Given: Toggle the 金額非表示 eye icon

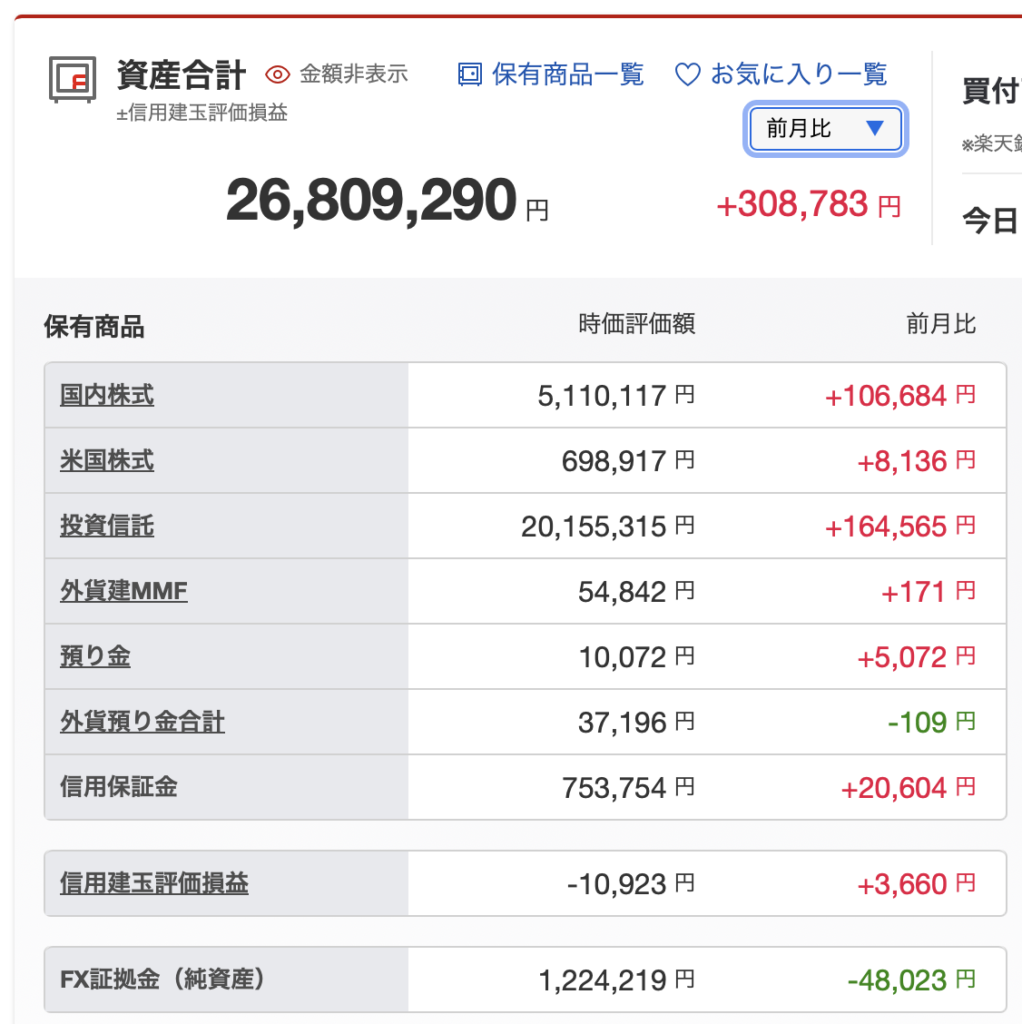Looking at the screenshot, I should point(278,74).
